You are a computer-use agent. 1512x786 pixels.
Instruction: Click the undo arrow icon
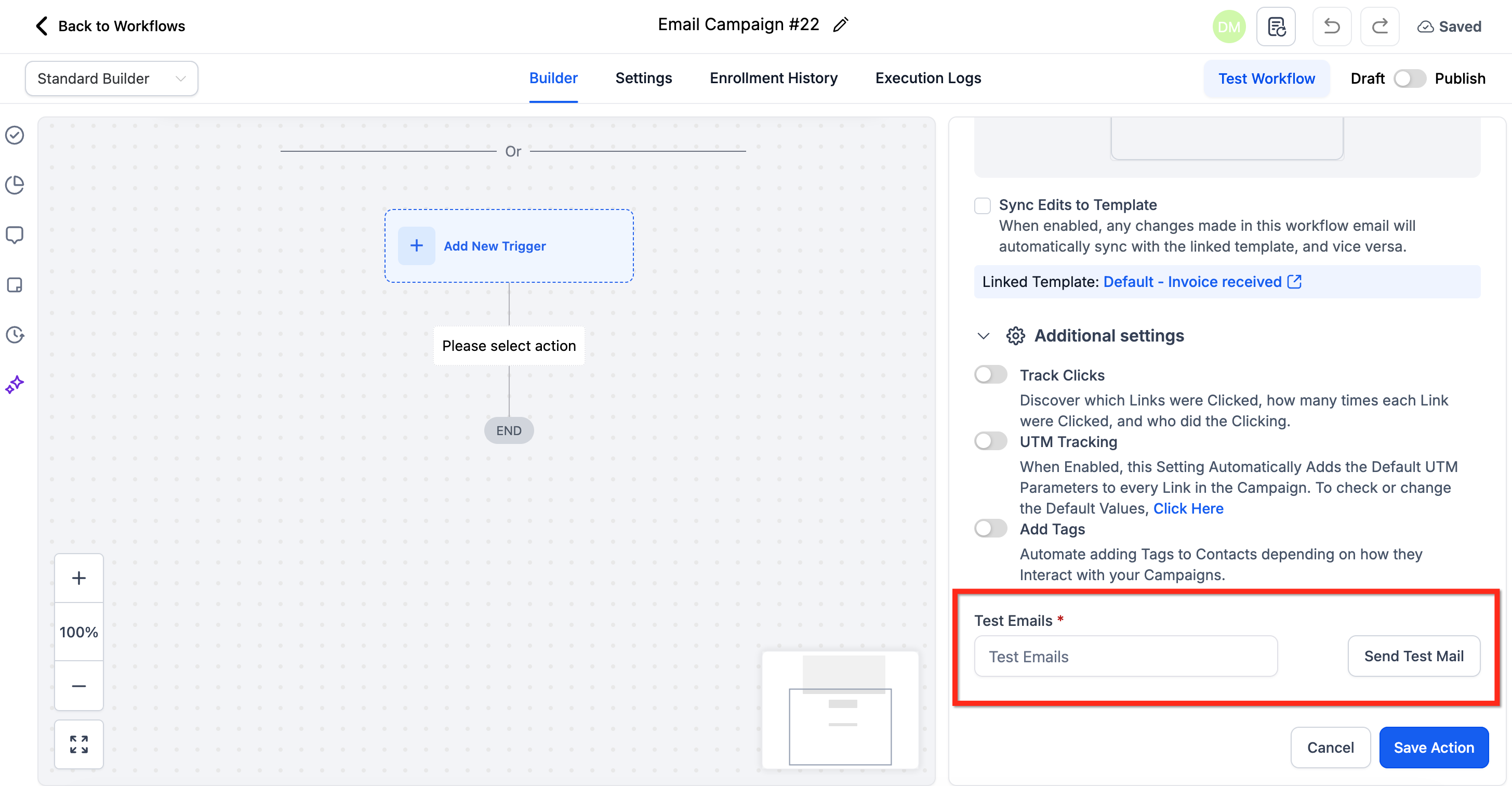(x=1331, y=27)
